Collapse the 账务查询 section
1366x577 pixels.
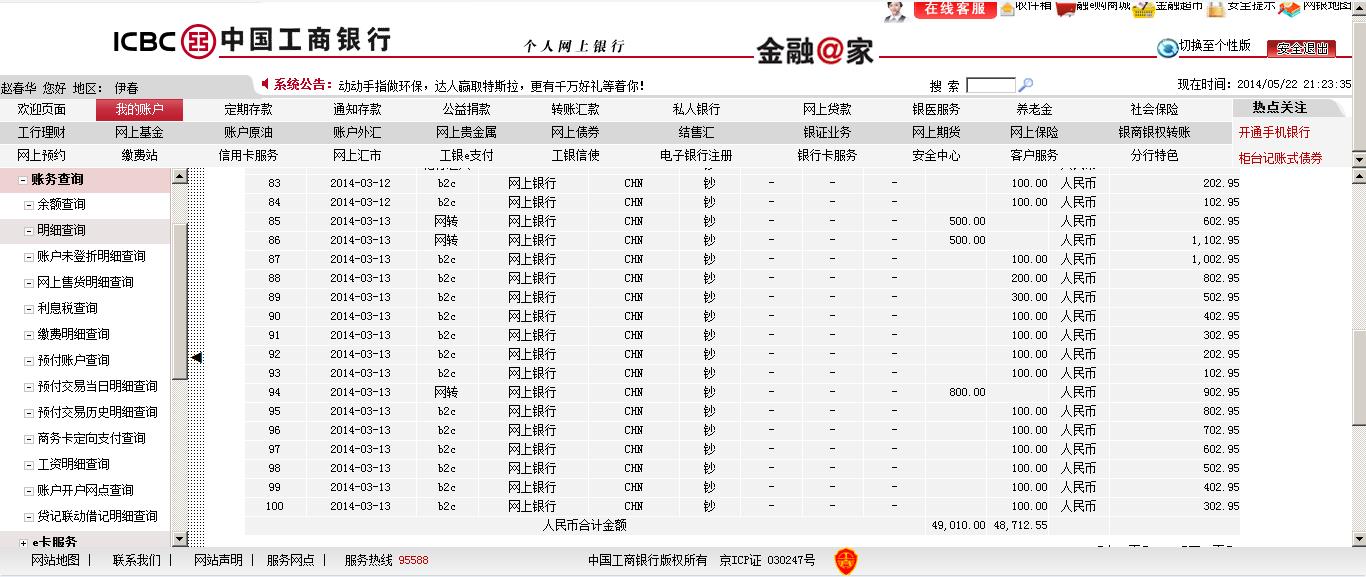pyautogui.click(x=22, y=180)
